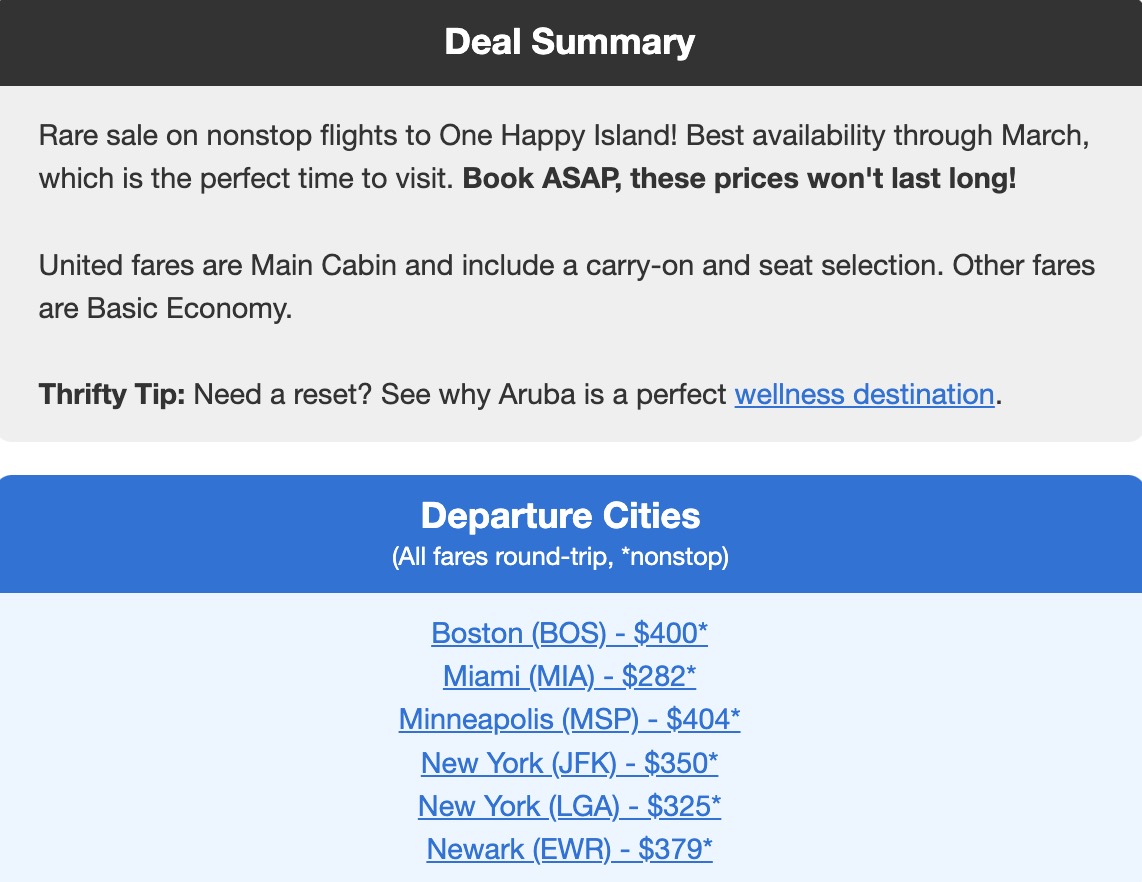Click the cheapest listed fare link
This screenshot has width=1142, height=882.
pyautogui.click(x=569, y=676)
